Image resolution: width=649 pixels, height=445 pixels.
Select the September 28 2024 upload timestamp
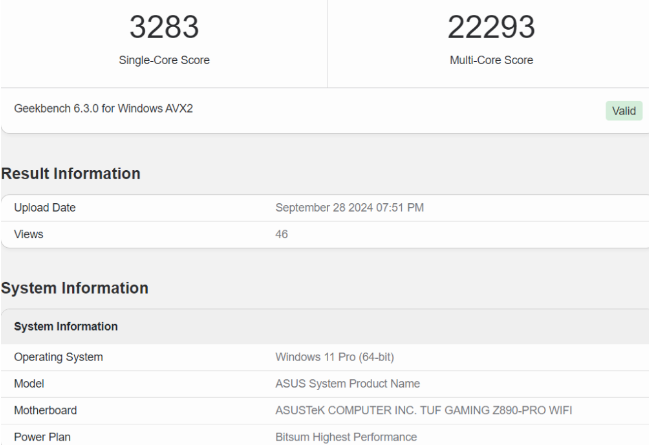[x=349, y=208]
